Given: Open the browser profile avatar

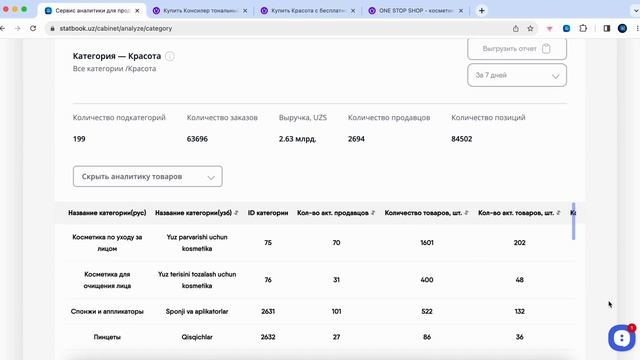Looking at the screenshot, I should click(x=622, y=29).
